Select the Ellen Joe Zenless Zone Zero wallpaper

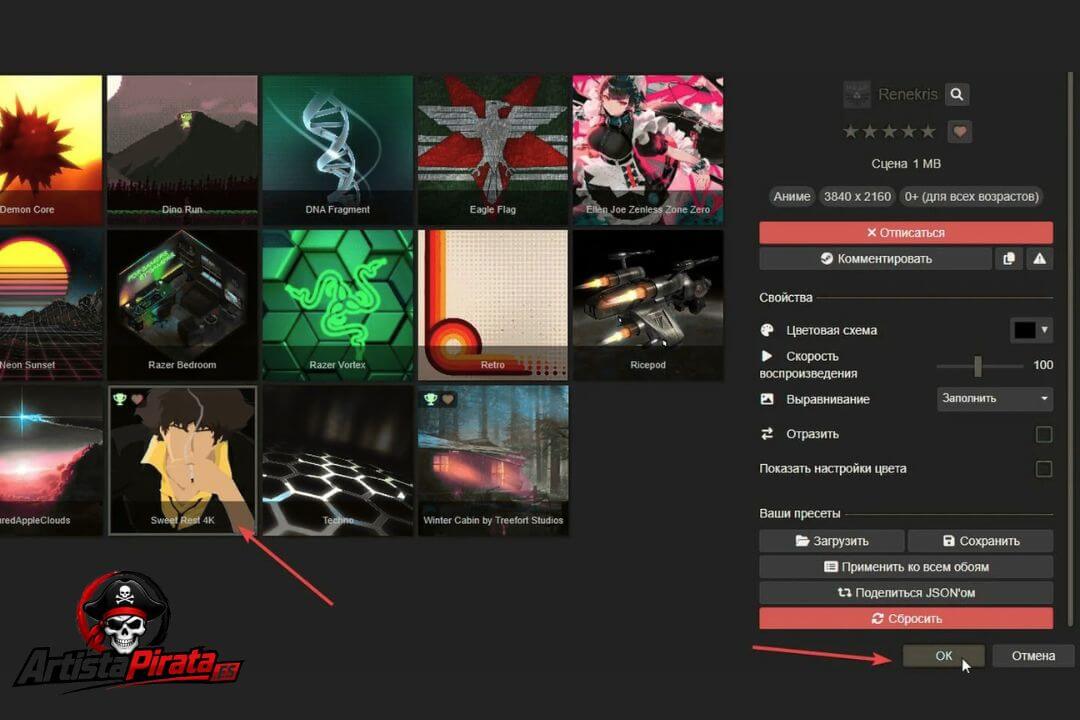648,150
